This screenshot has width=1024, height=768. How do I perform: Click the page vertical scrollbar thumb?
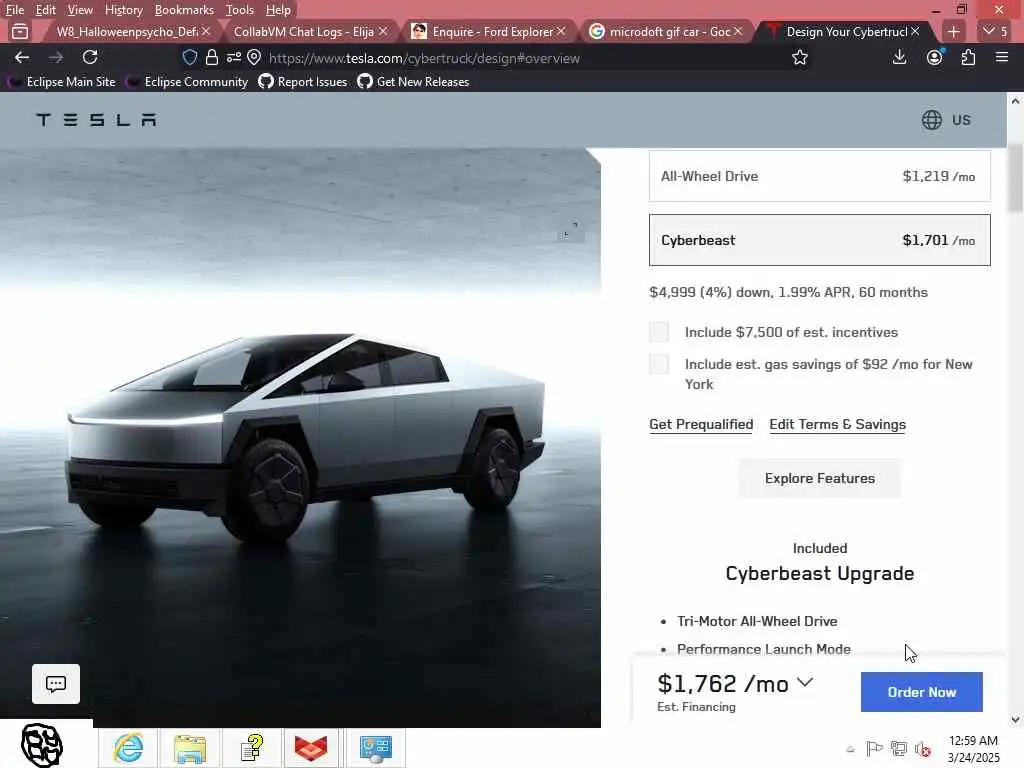[x=1015, y=178]
